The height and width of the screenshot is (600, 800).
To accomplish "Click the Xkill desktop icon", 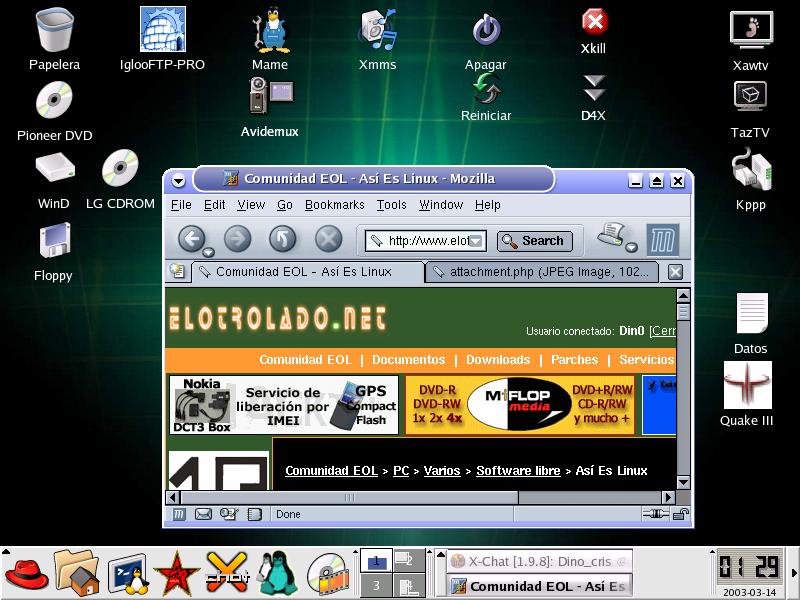I will click(x=594, y=22).
